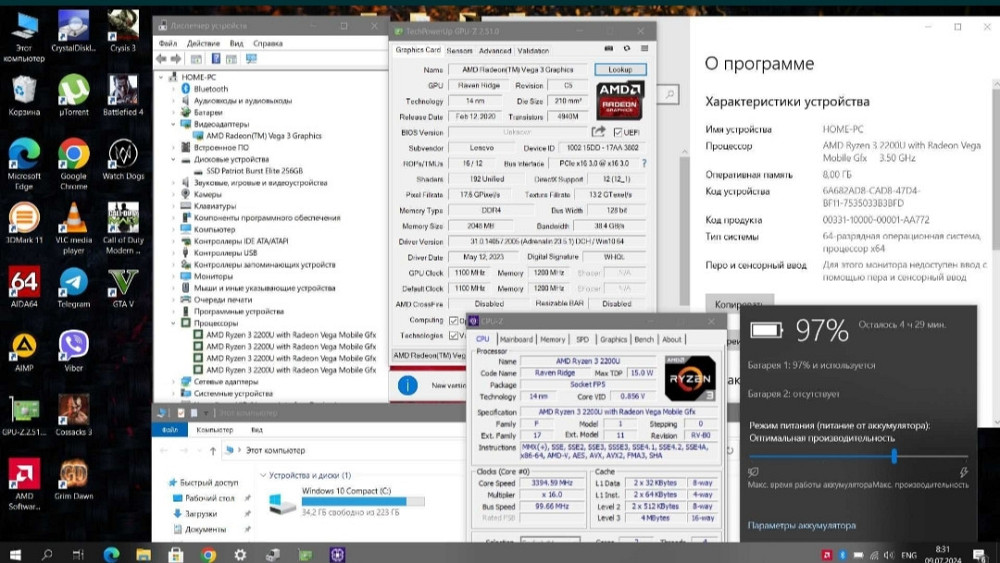Click the Back arrow in Device Manager toolbar
This screenshot has height=563, width=1000.
161,59
